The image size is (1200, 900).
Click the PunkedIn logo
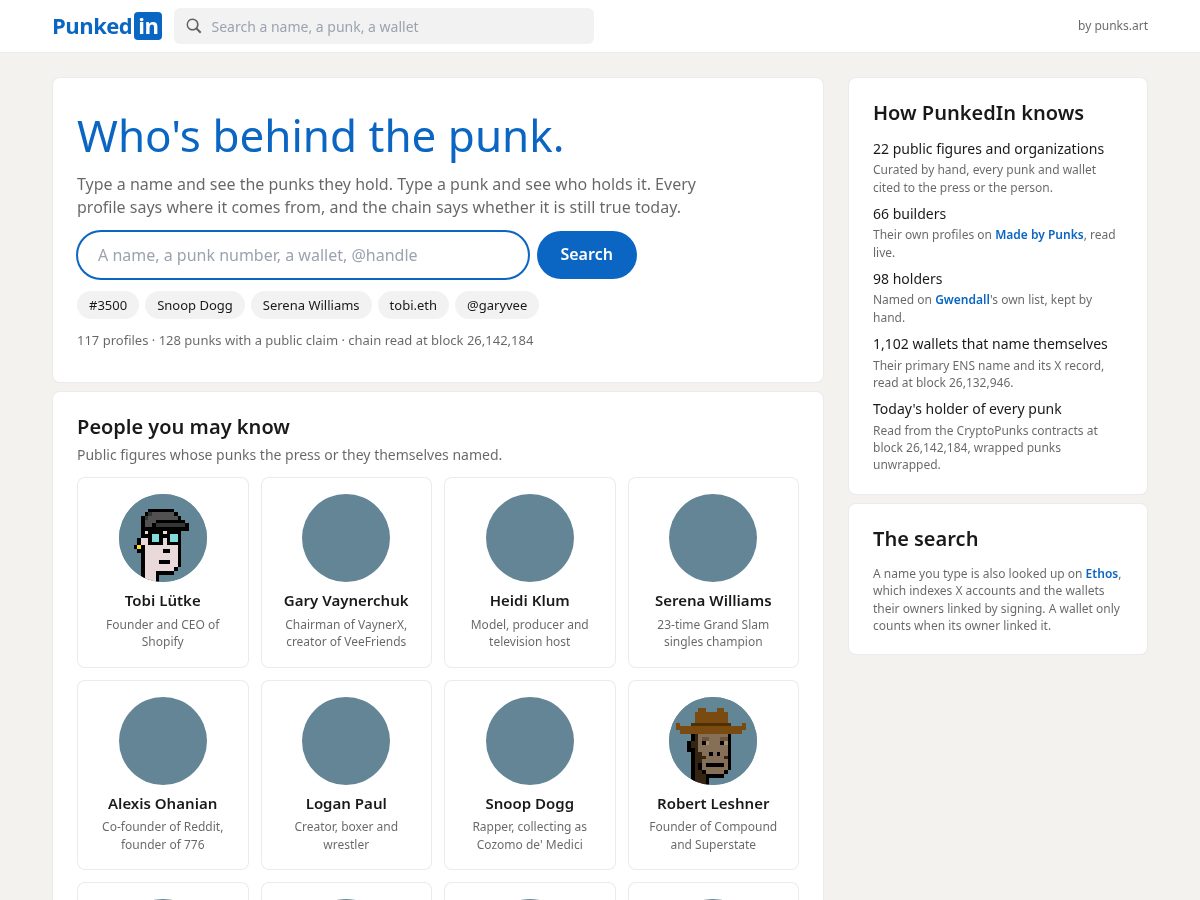(x=107, y=26)
